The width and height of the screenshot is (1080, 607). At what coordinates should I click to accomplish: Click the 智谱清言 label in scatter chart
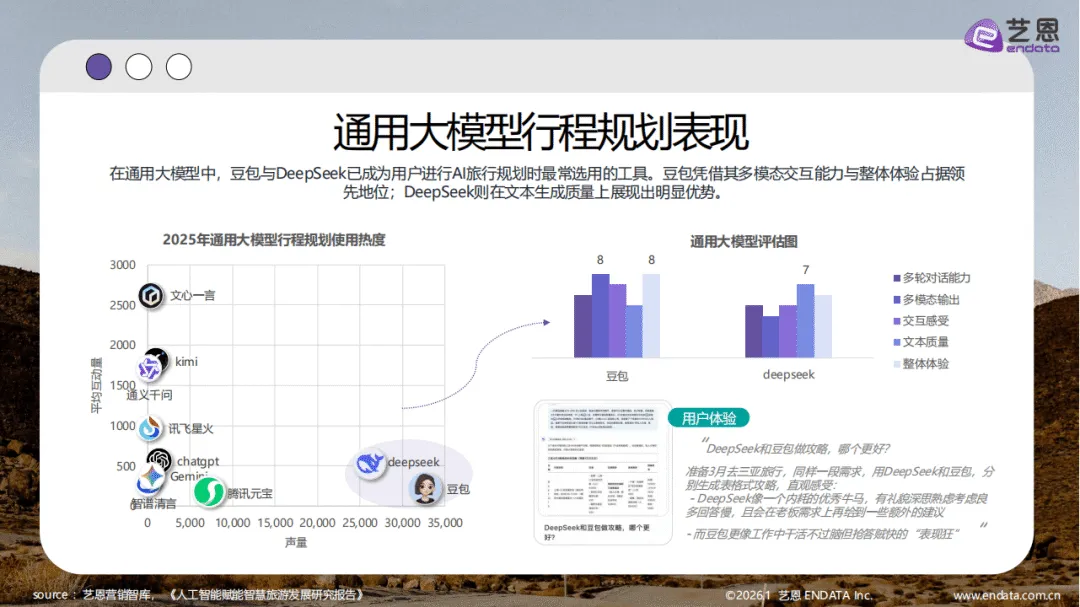coord(154,504)
